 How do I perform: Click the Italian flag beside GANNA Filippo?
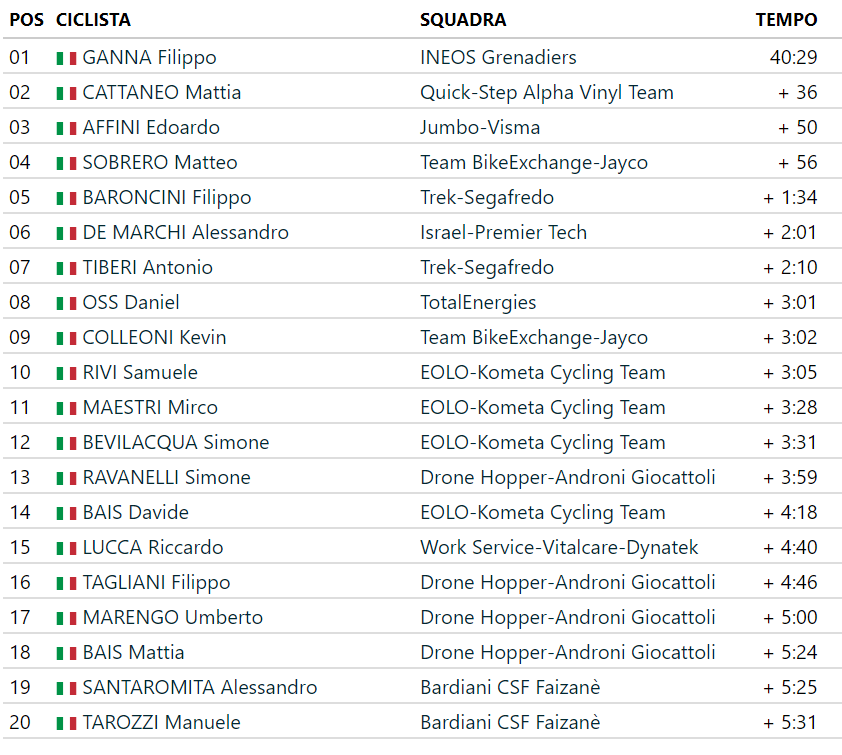(66, 58)
